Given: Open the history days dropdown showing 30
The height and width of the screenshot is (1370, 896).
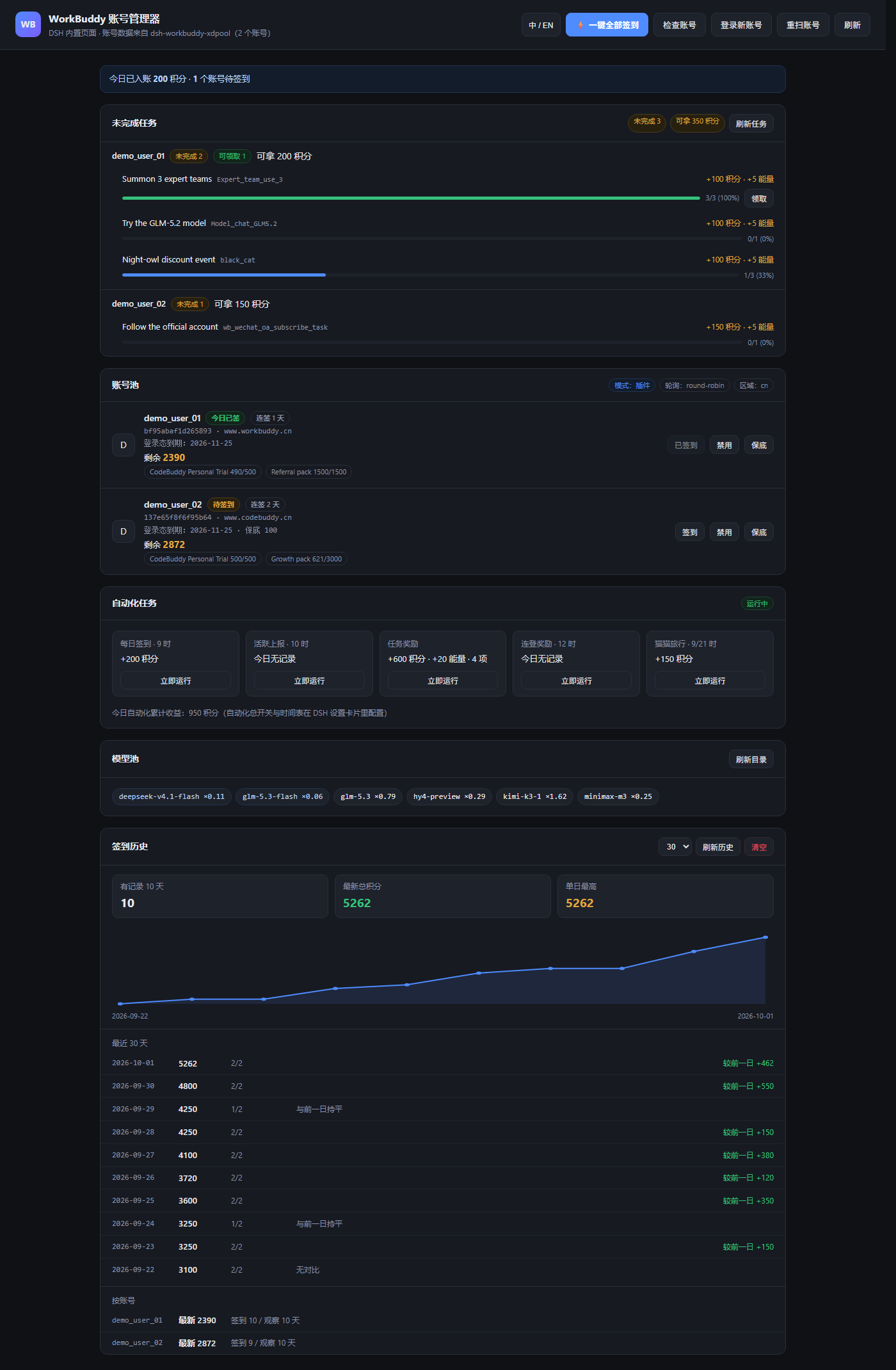Looking at the screenshot, I should click(x=675, y=846).
